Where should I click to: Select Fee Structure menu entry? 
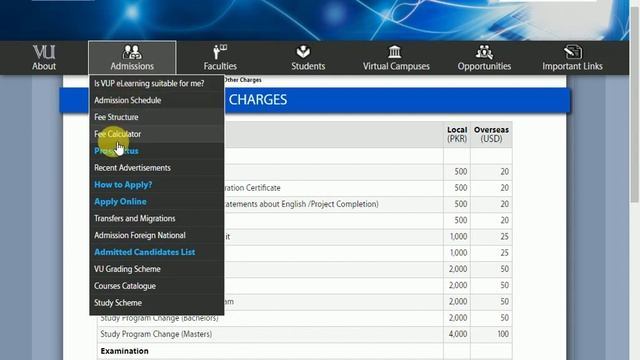tap(116, 117)
